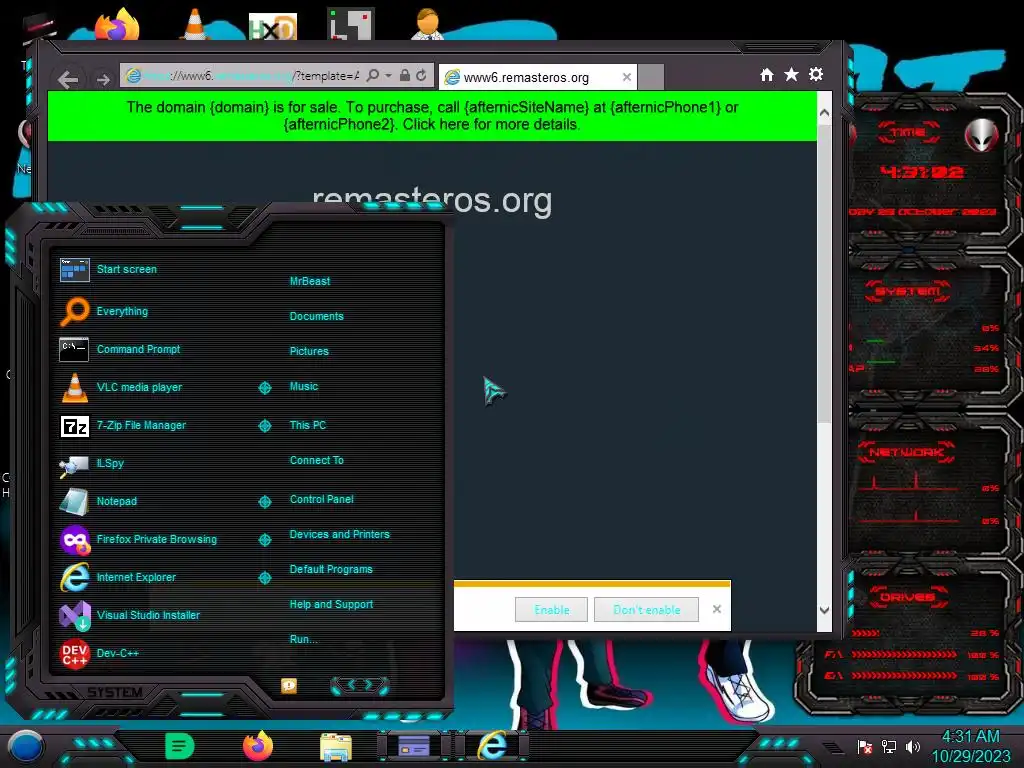
Task: Click the page scrollbar up arrow
Action: pos(824,112)
